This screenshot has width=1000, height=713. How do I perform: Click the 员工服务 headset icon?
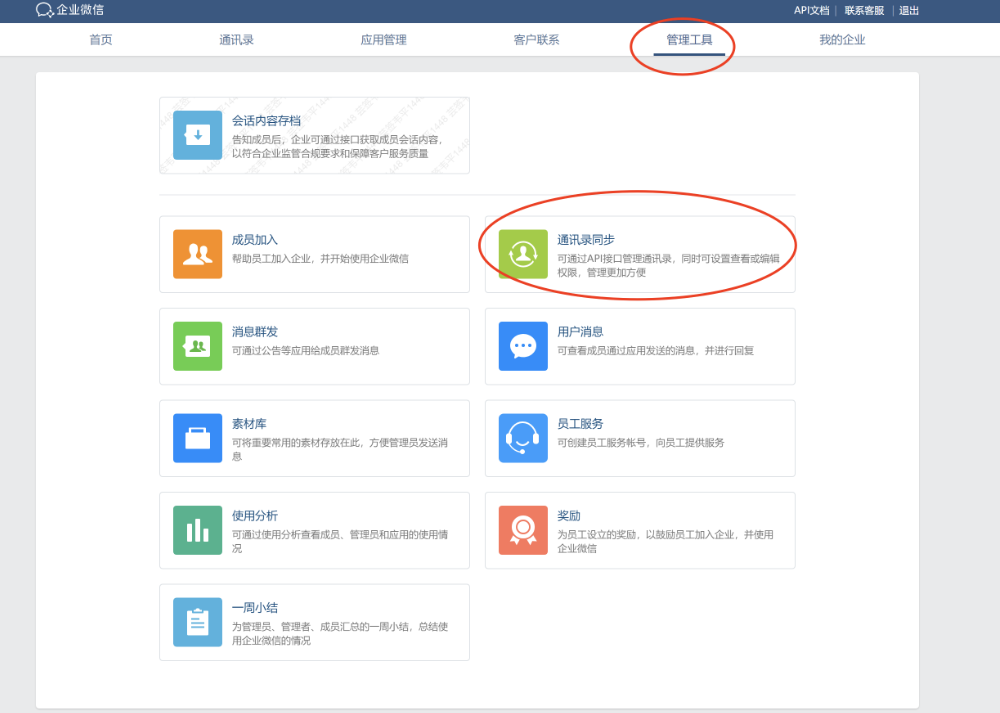523,438
